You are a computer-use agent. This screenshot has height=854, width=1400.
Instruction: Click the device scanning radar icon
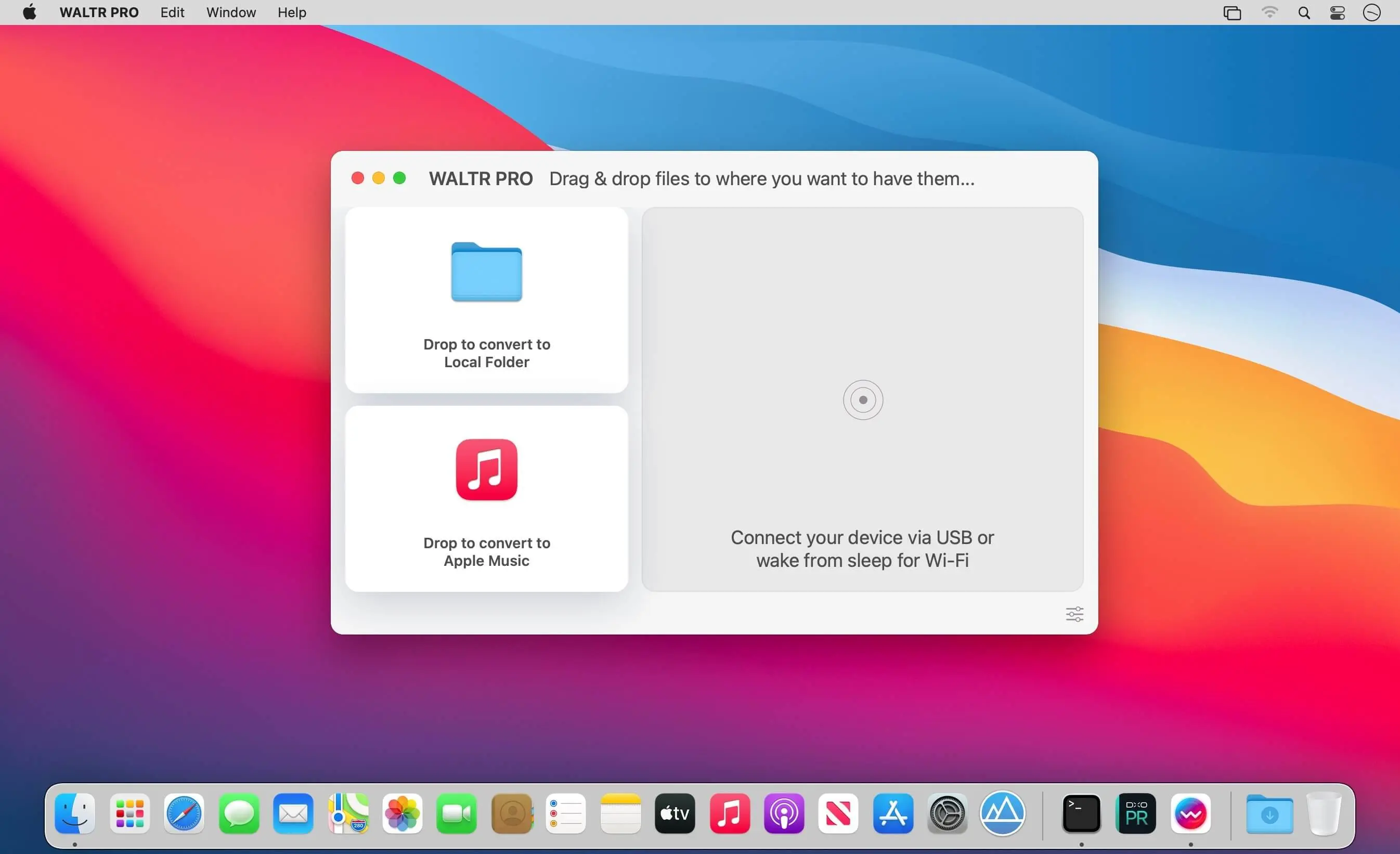[862, 400]
